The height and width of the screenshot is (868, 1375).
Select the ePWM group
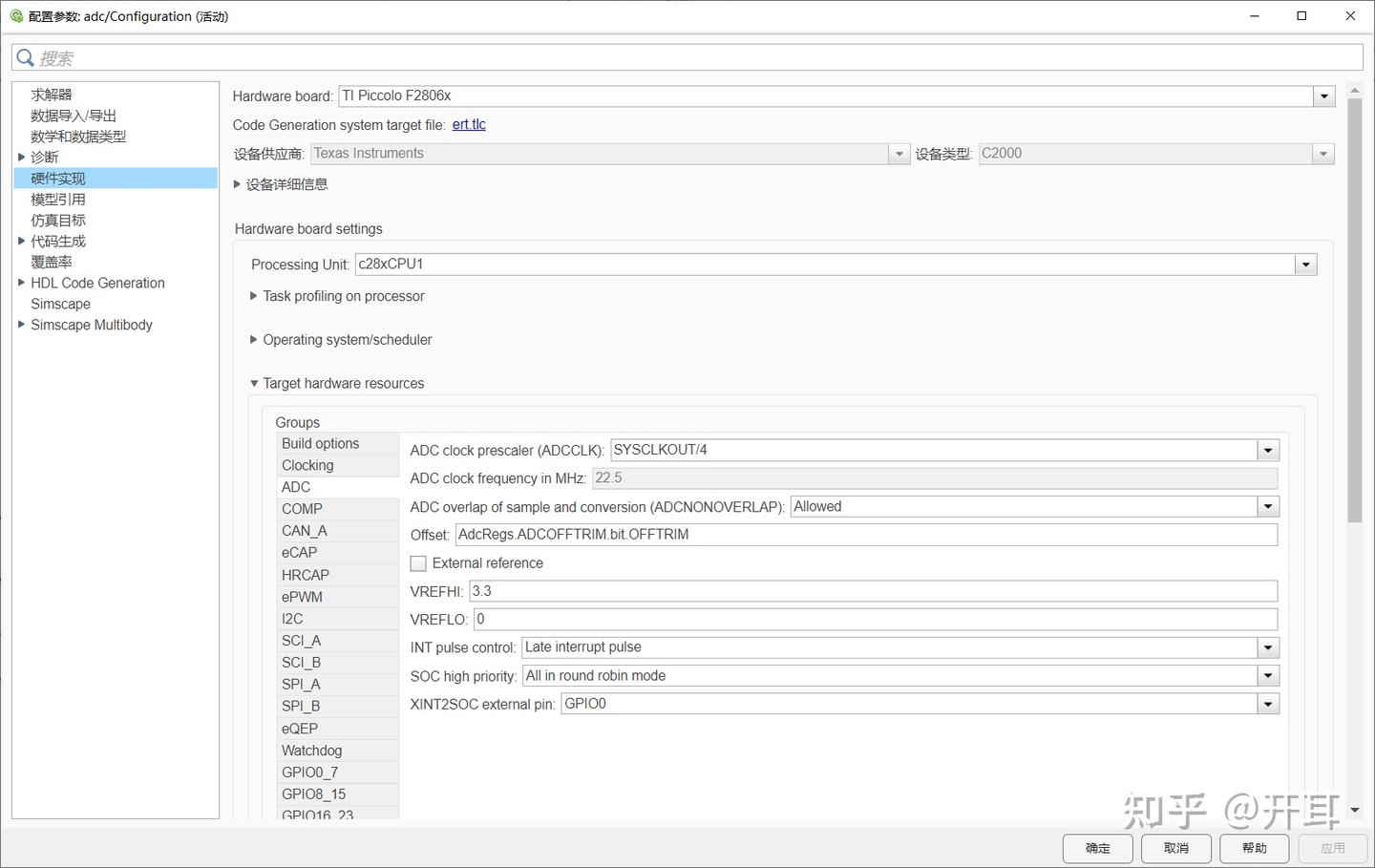click(302, 596)
